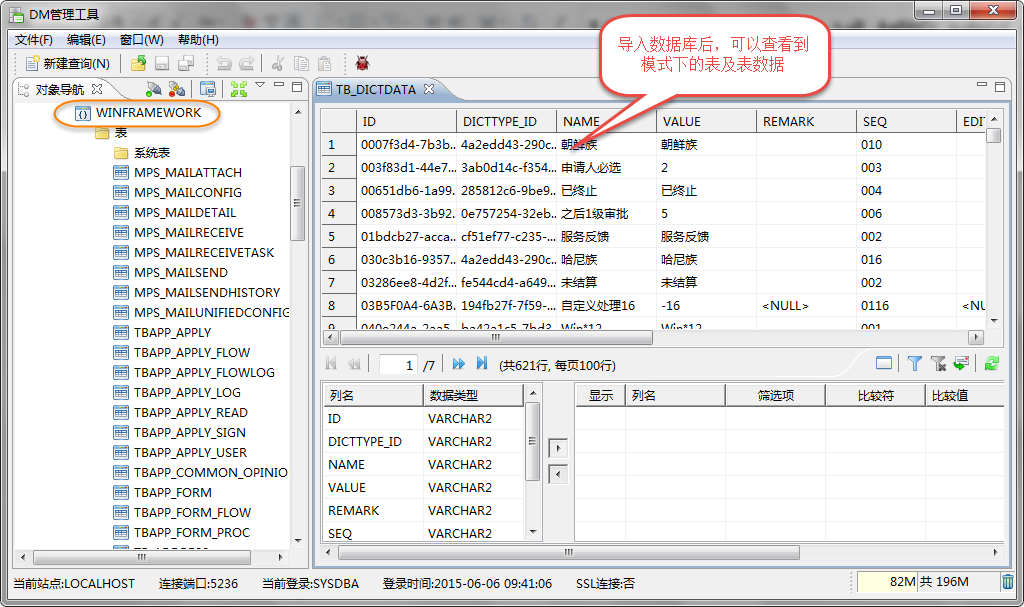
Task: Click the table icon beside MPS_MAILCONFIG
Action: point(121,193)
